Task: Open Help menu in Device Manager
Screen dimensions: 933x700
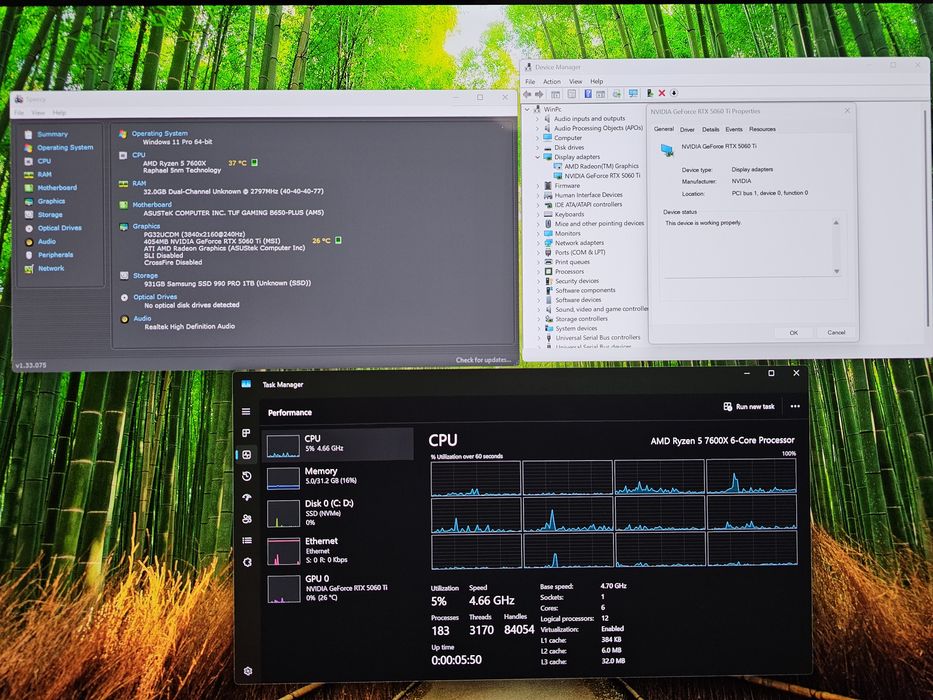Action: coord(597,82)
